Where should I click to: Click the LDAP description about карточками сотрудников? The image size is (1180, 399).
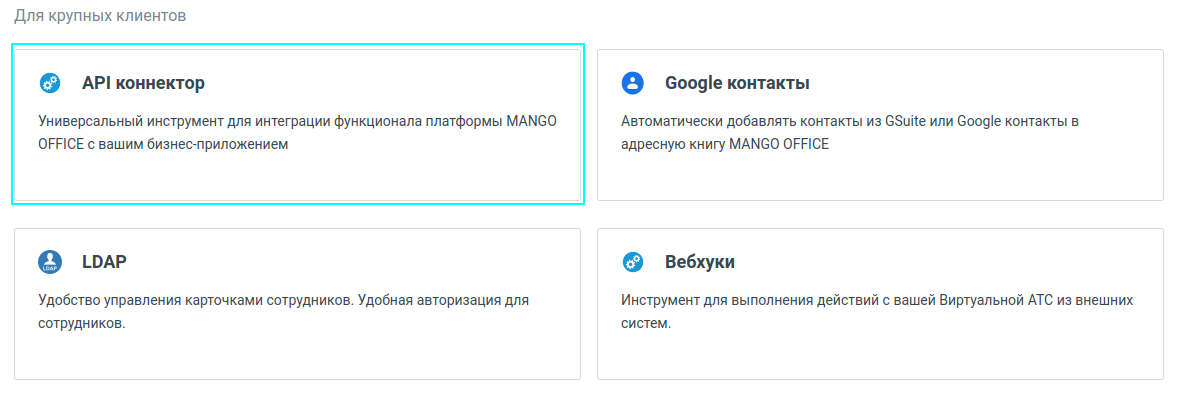point(284,312)
